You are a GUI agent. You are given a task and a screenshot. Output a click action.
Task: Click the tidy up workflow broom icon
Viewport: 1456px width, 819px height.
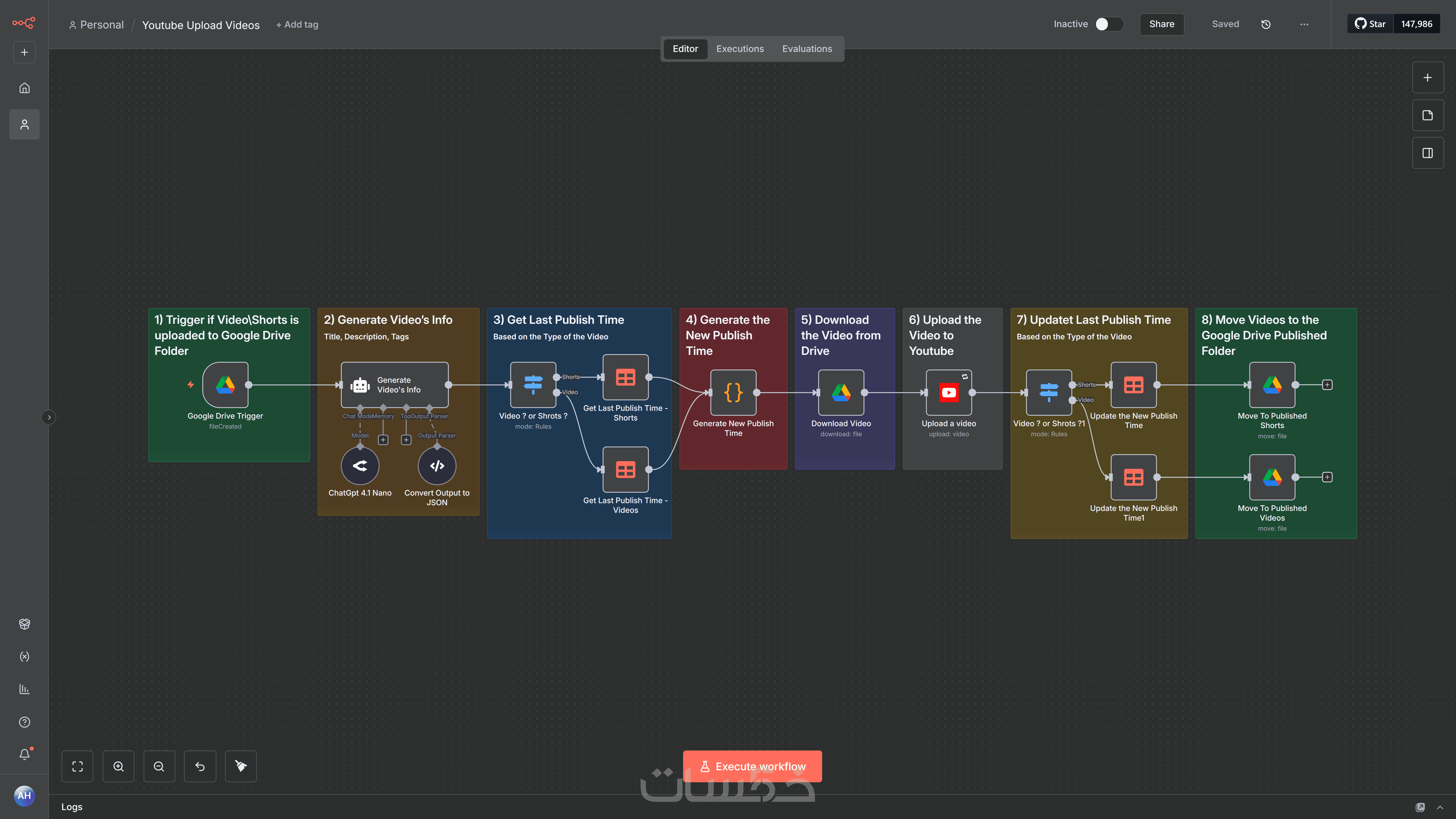pos(241,766)
